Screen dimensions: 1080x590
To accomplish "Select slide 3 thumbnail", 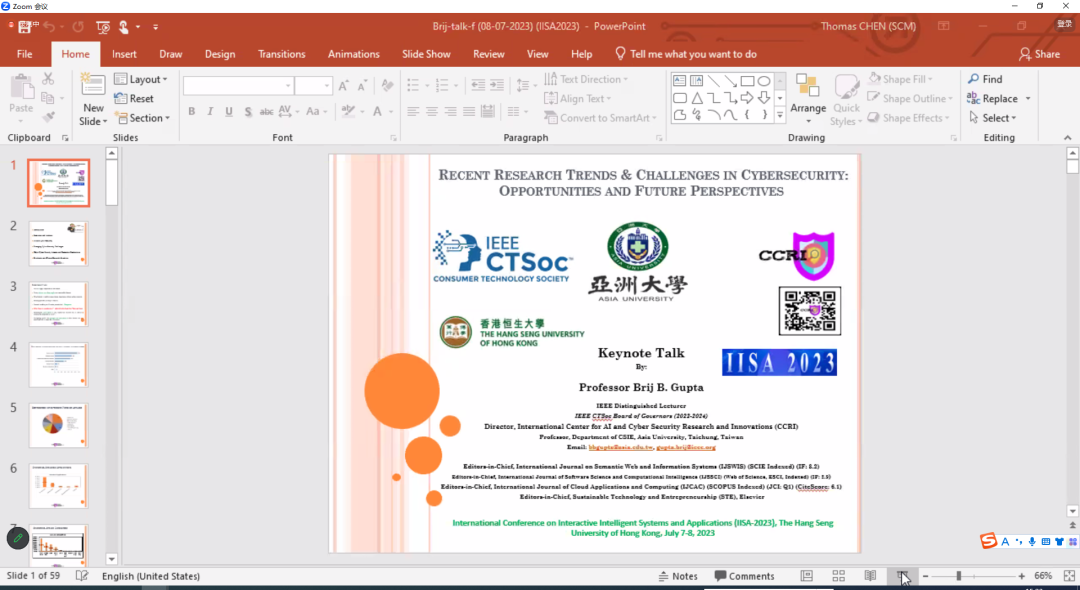I will (x=59, y=304).
